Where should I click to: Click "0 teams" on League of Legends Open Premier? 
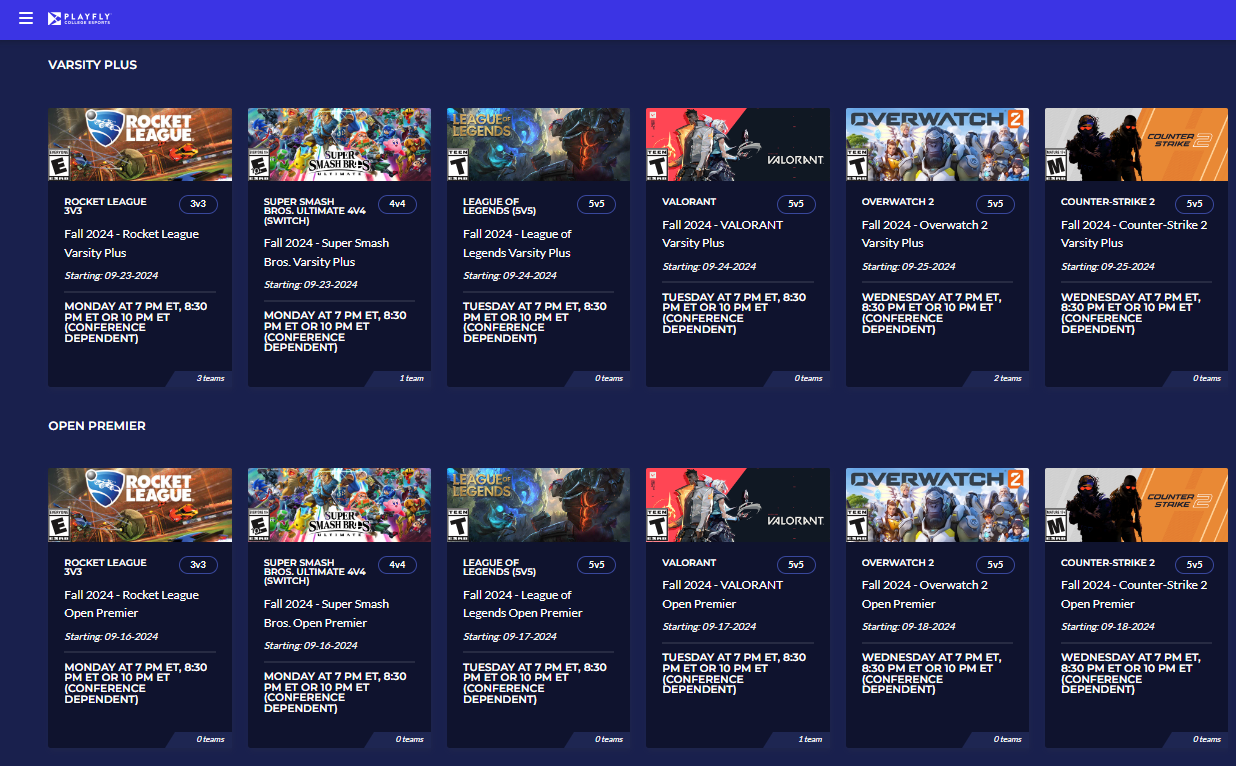click(609, 739)
